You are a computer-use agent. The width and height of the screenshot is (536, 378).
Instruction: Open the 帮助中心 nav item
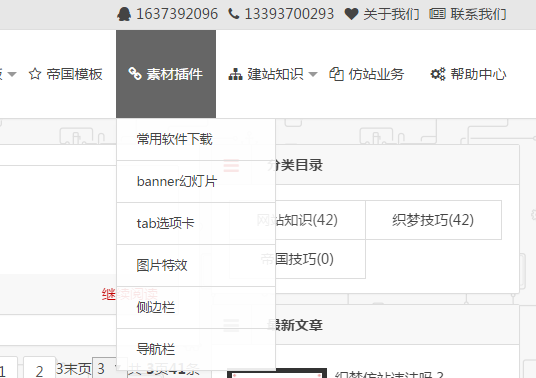(x=468, y=74)
